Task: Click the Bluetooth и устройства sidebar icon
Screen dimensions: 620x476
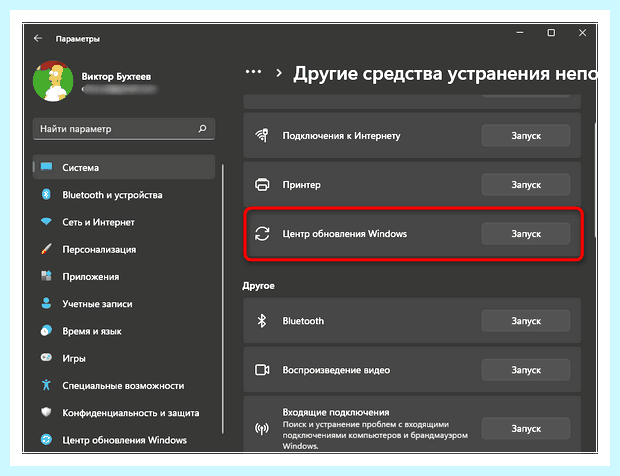Action: 46,194
